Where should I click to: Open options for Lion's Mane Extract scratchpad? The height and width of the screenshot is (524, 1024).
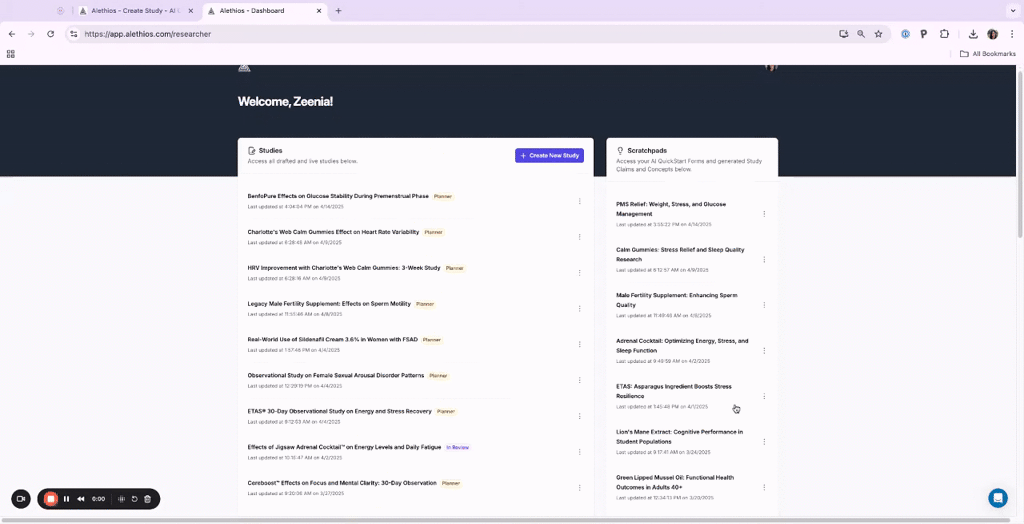(764, 442)
